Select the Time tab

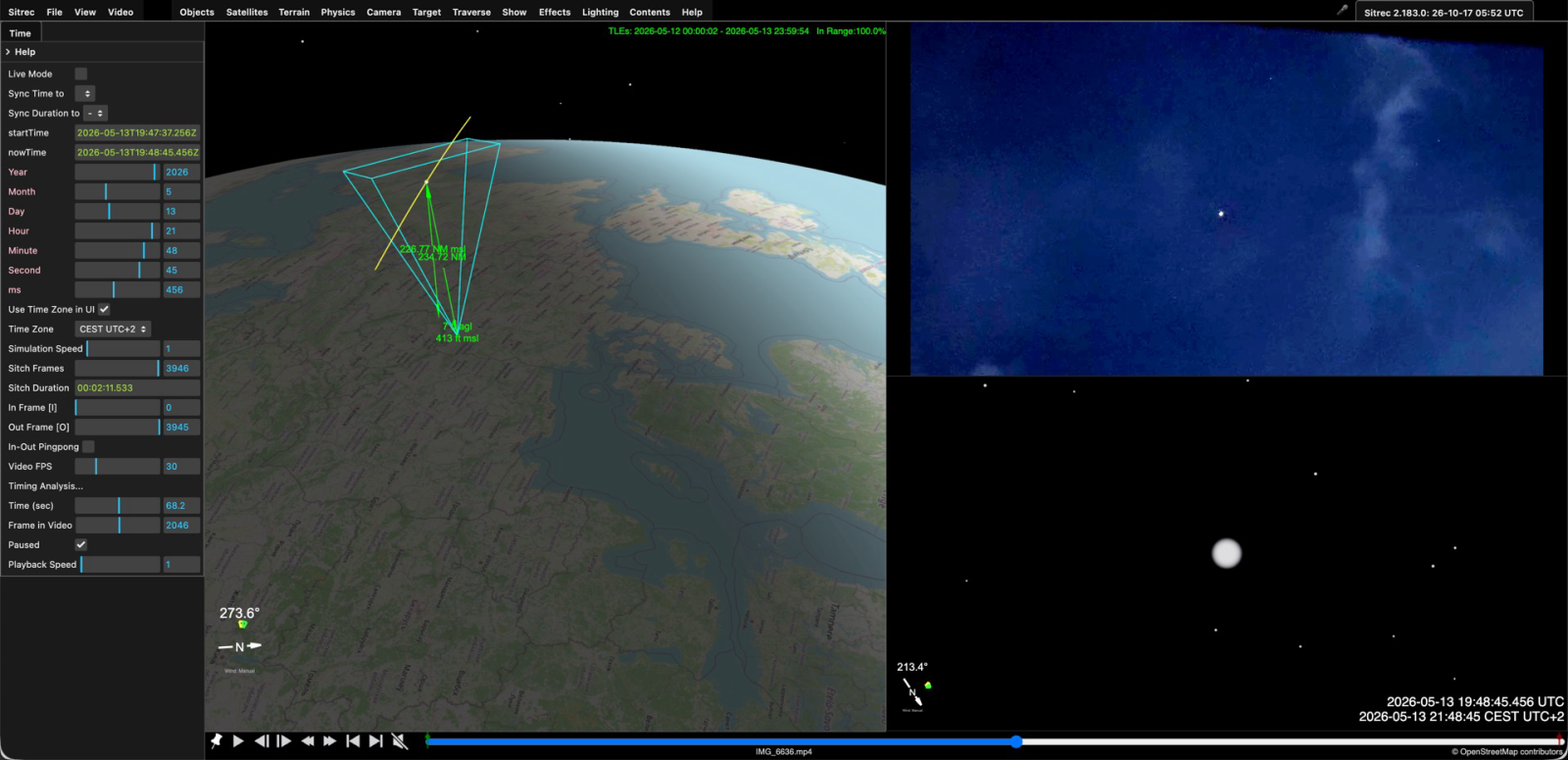pos(21,33)
